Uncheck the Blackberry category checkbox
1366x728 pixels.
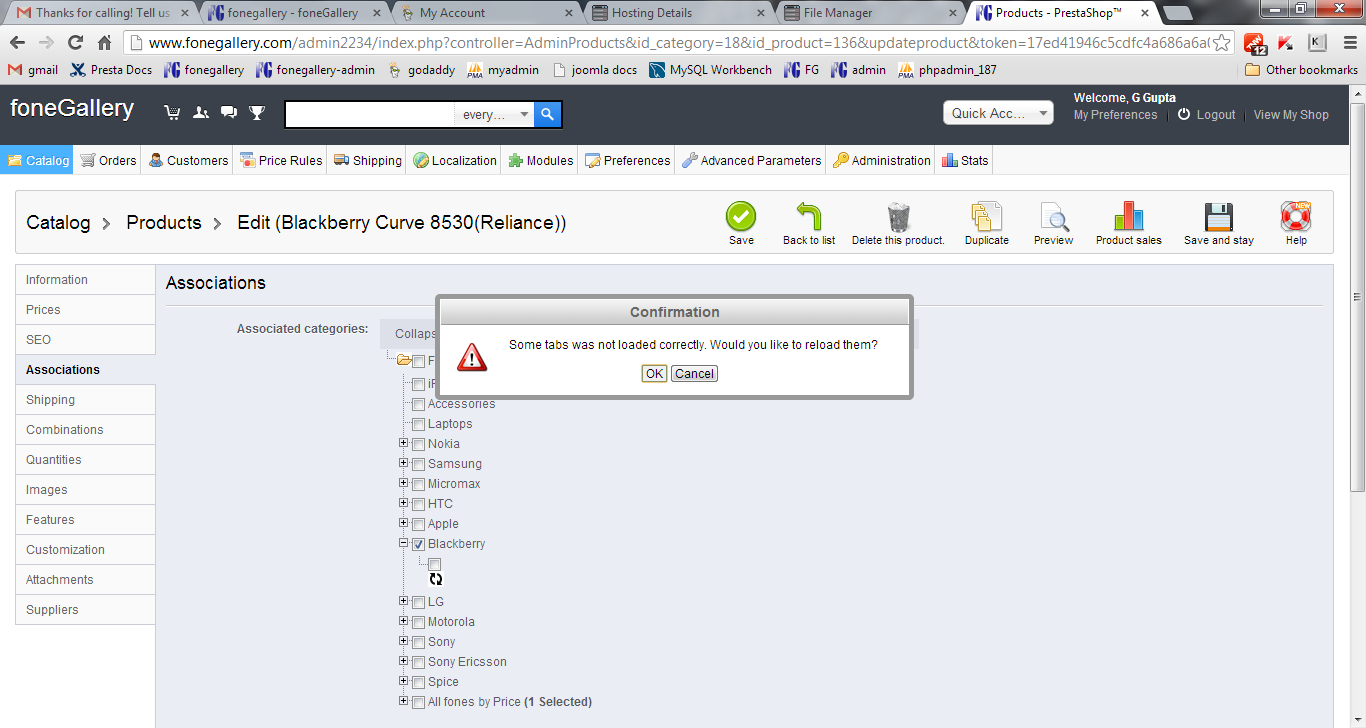pyautogui.click(x=418, y=544)
